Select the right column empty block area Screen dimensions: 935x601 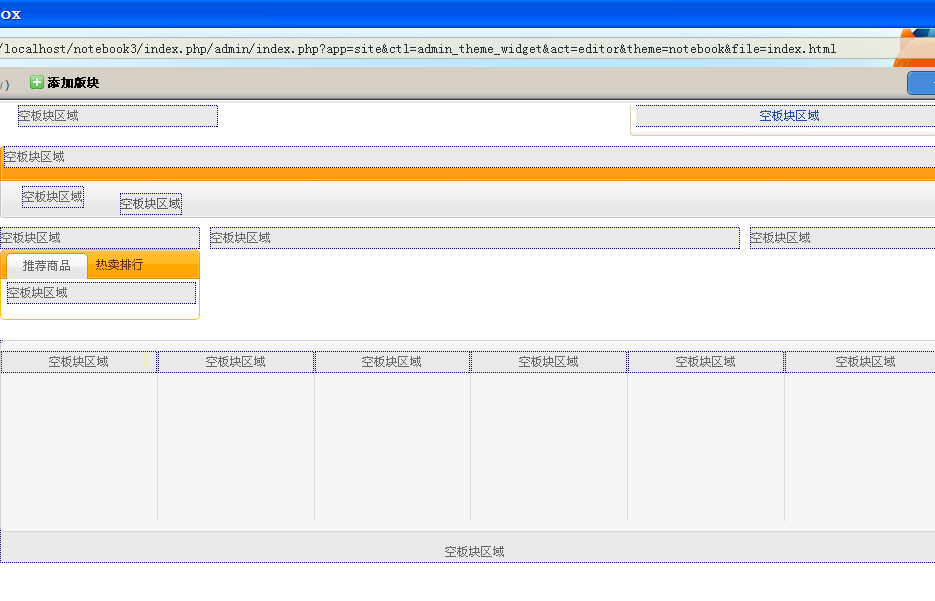pyautogui.click(x=842, y=238)
